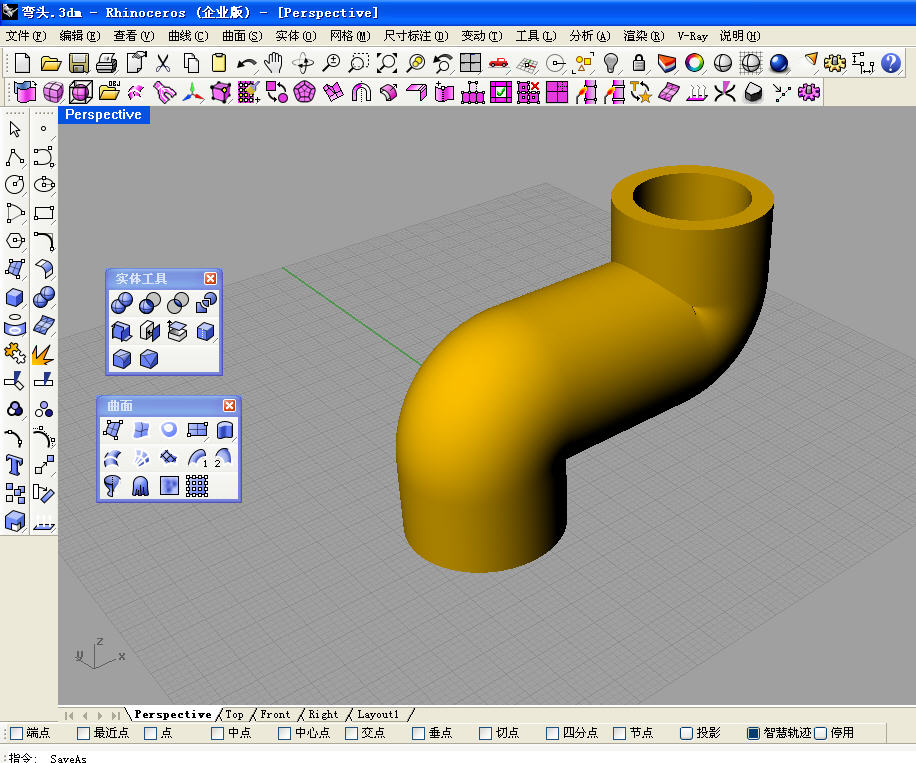Click the light bulb icon
This screenshot has height=763, width=916.
click(611, 63)
